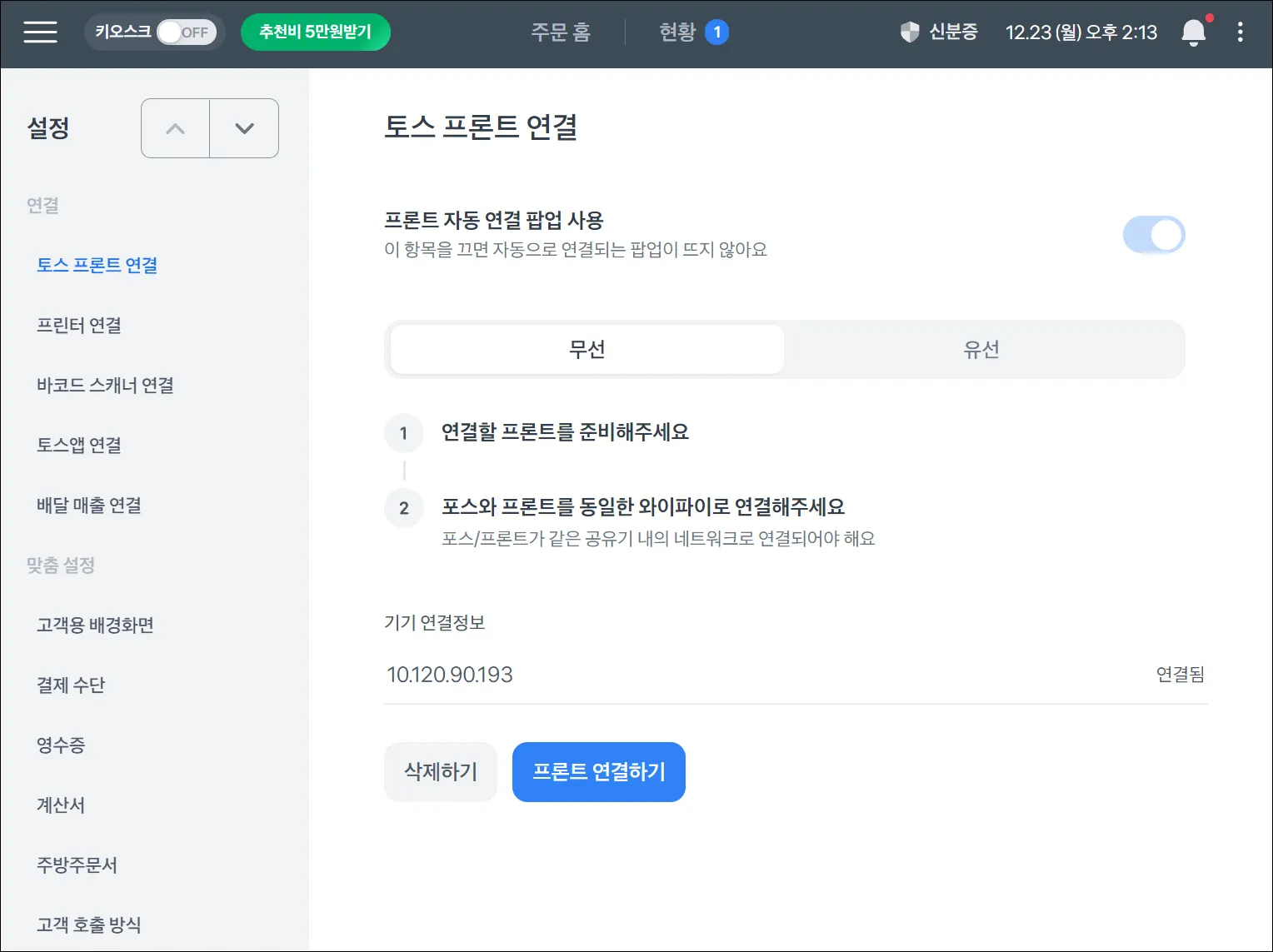Click the 삭제하기 button
This screenshot has width=1273, height=952.
coord(441,772)
